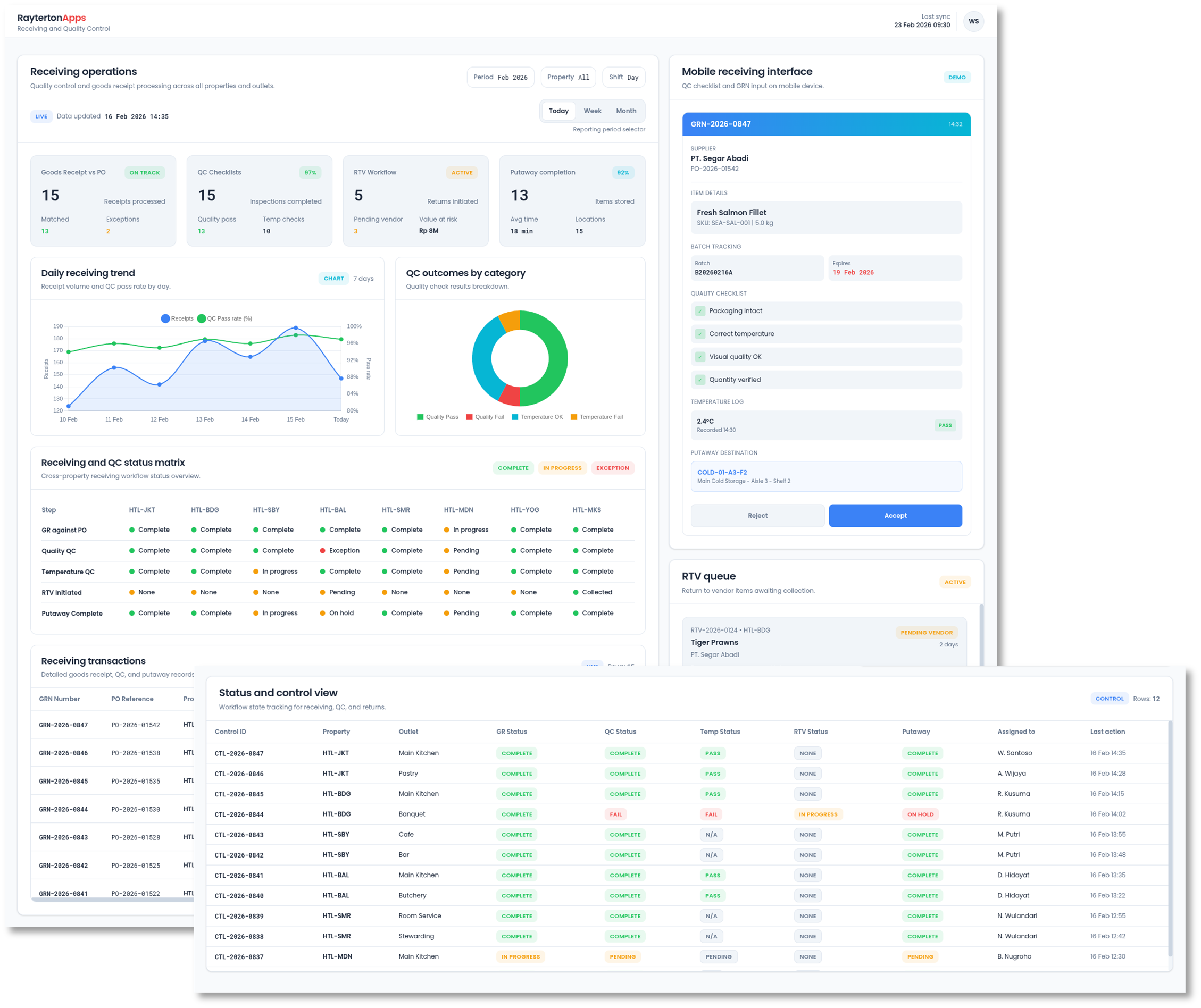Check the Packaging intact checkbox
Screen dimensions: 1201x1008
pos(700,311)
